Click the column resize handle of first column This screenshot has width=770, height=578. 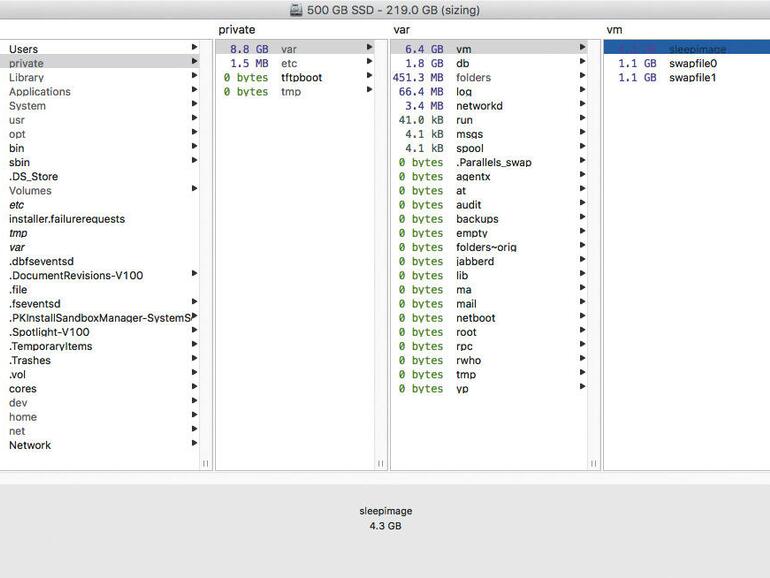click(x=205, y=463)
